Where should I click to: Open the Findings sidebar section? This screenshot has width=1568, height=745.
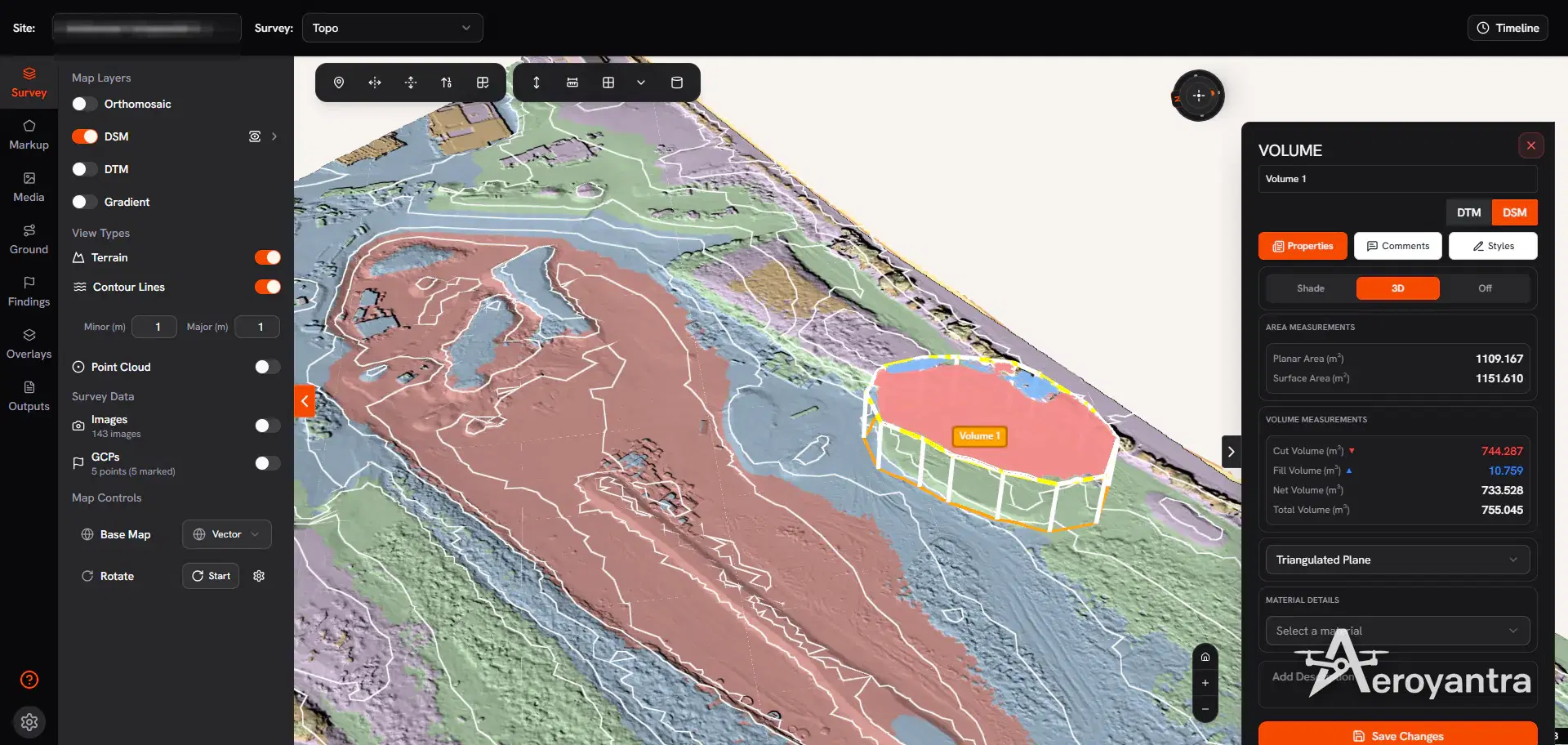click(29, 292)
